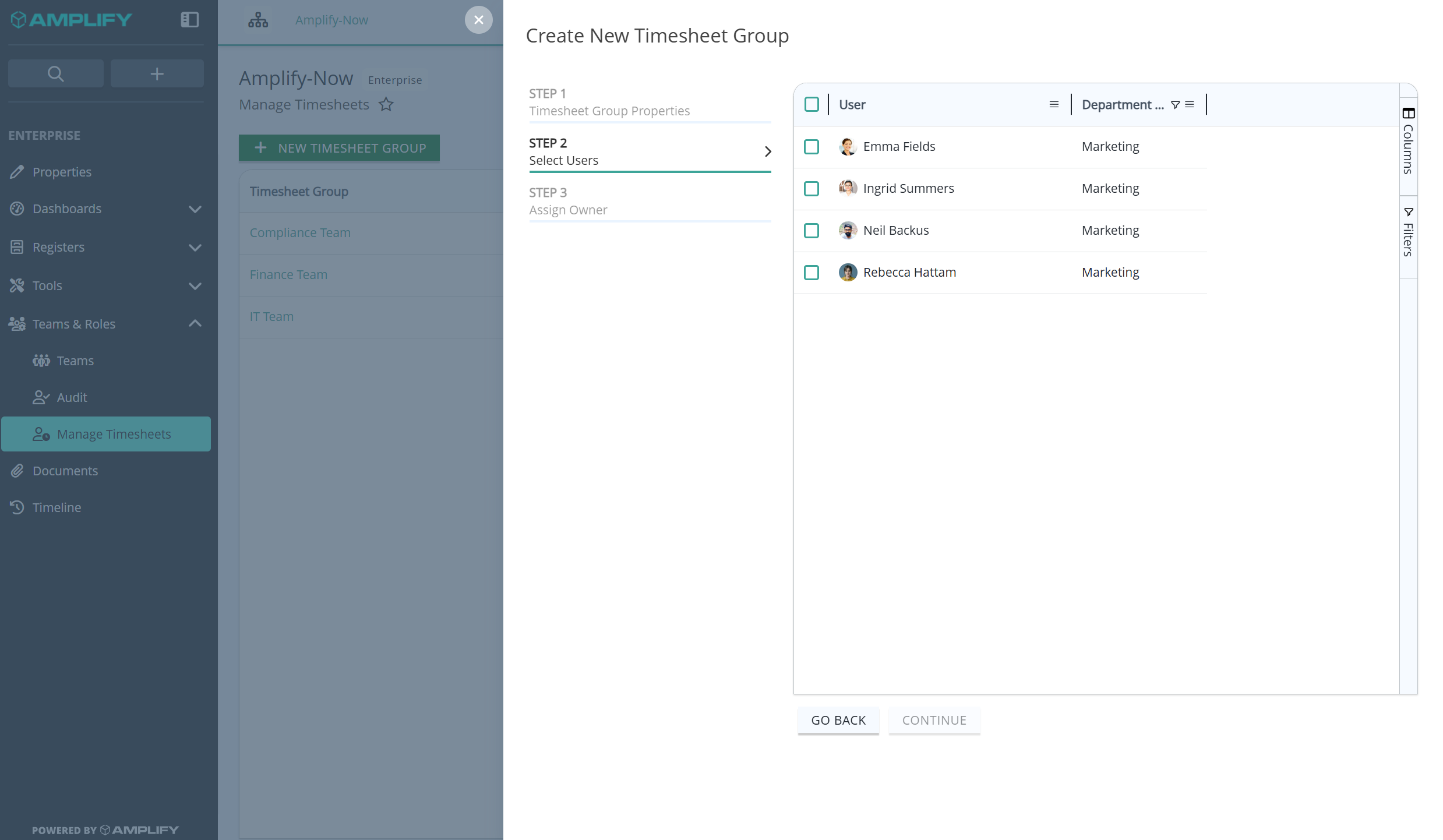Collapse the Teams & Roles chevron
Screen dimensions: 1443x840
(195, 323)
